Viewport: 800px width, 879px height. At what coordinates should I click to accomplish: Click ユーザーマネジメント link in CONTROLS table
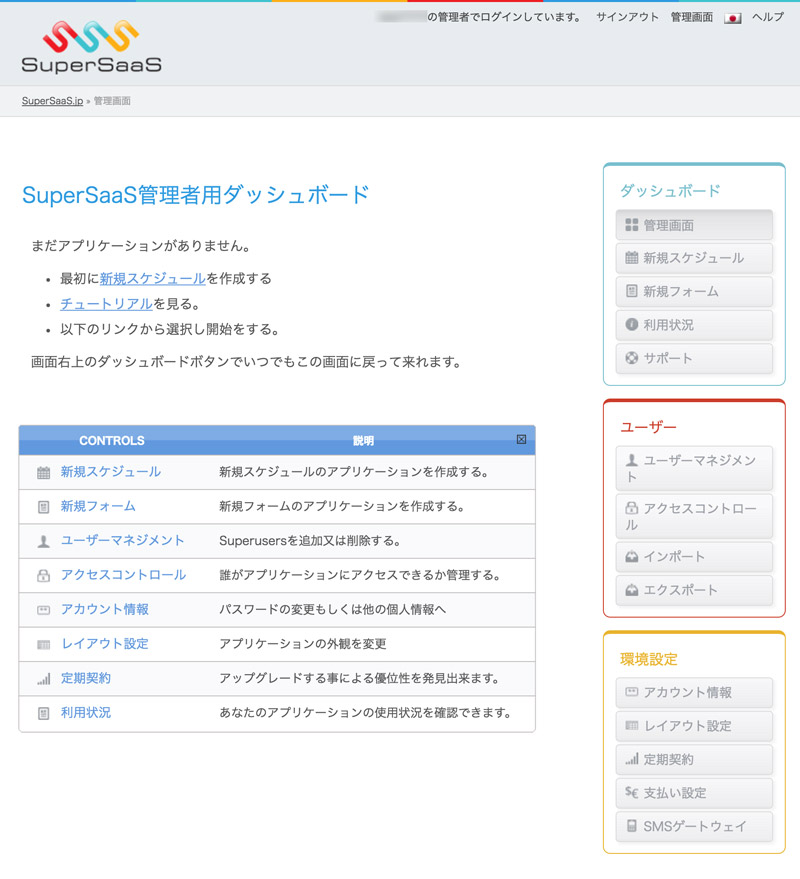(123, 540)
